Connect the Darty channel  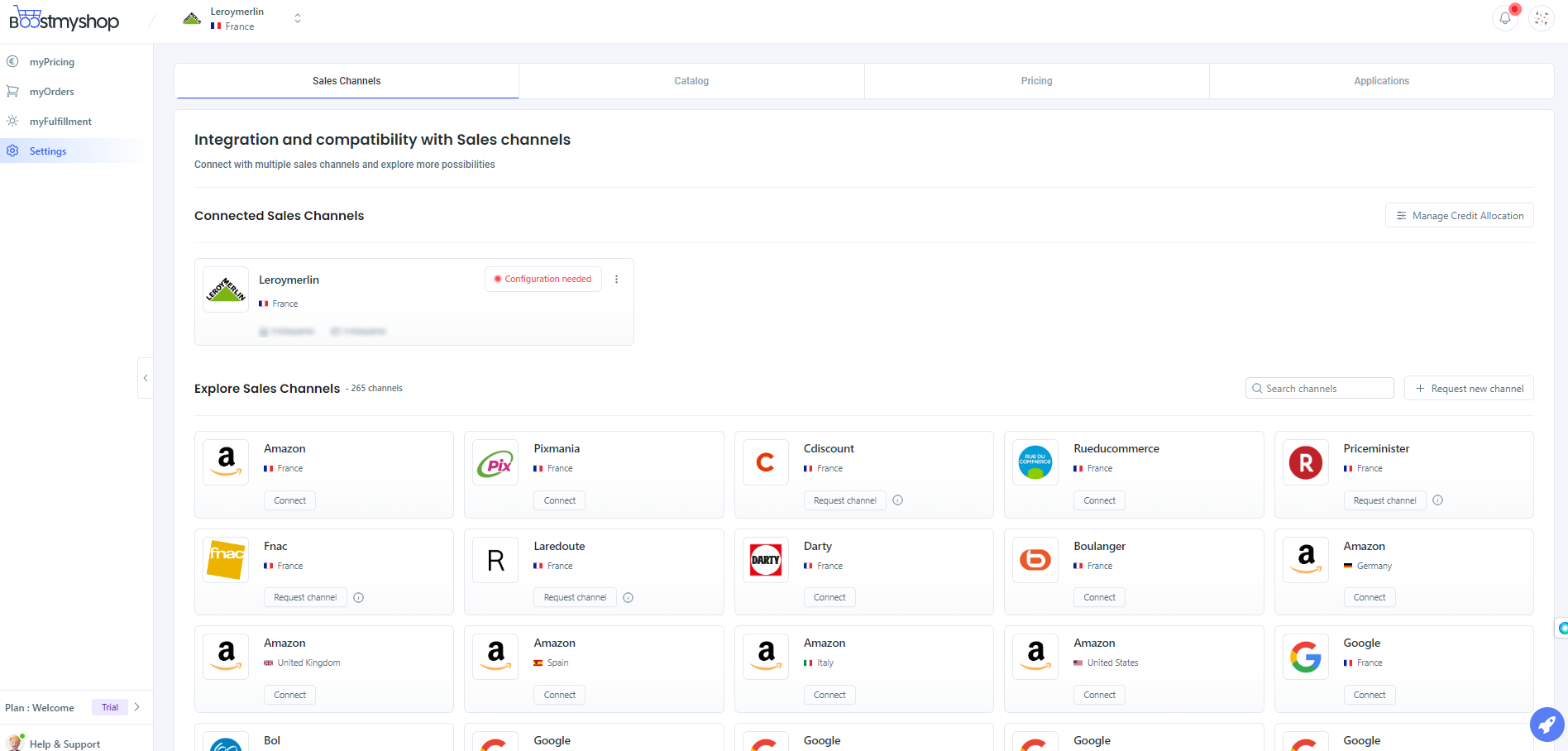(829, 597)
